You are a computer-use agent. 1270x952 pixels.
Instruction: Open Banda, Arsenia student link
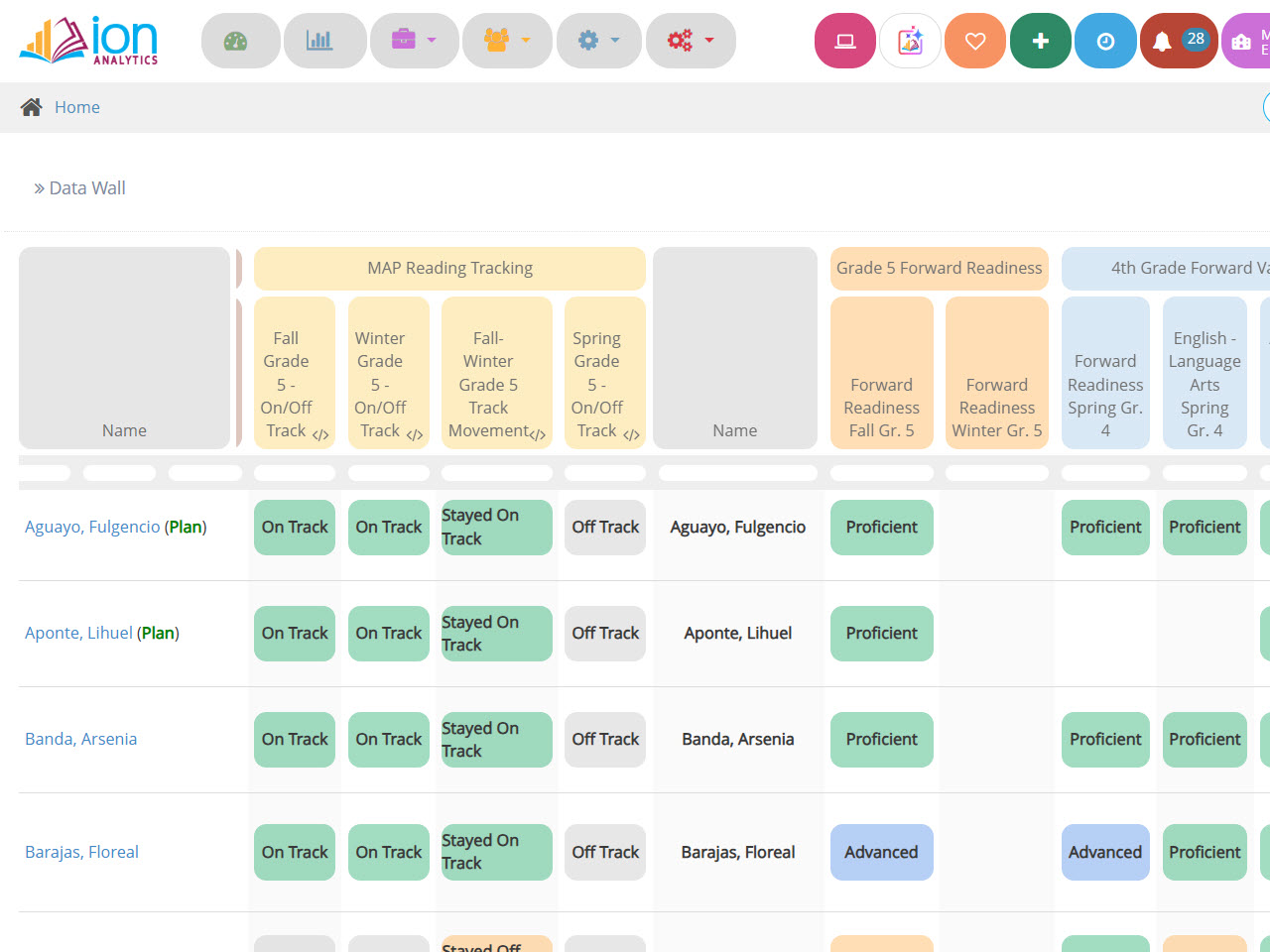pyautogui.click(x=81, y=739)
